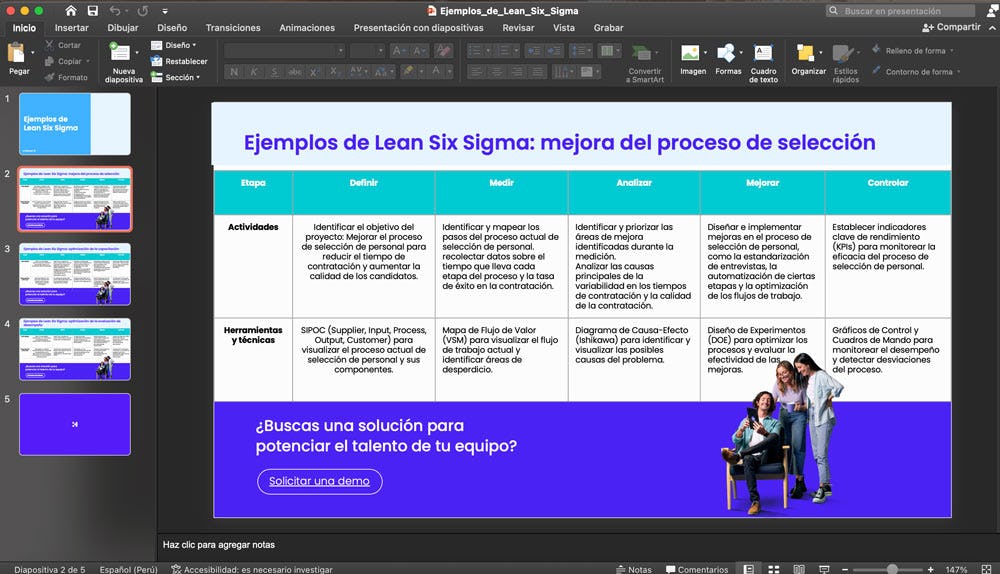Image resolution: width=1000 pixels, height=574 pixels.
Task: Toggle superscript formatting
Action: click(314, 72)
